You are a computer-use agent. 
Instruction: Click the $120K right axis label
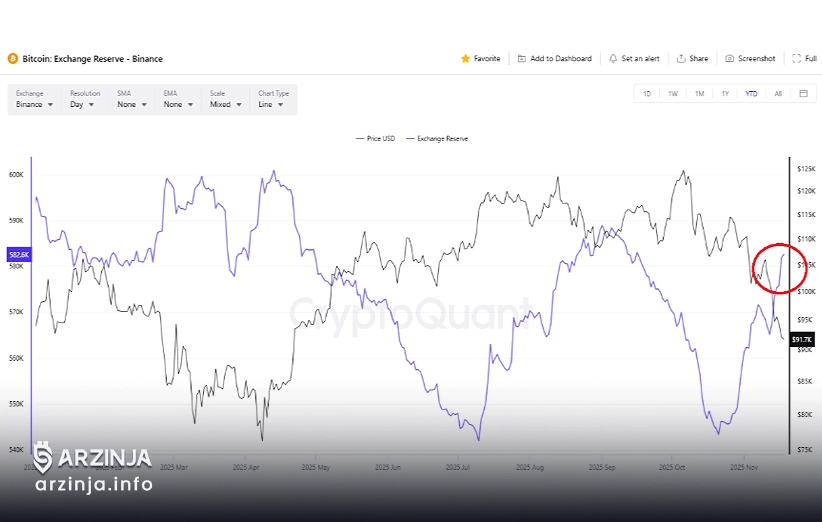point(806,191)
